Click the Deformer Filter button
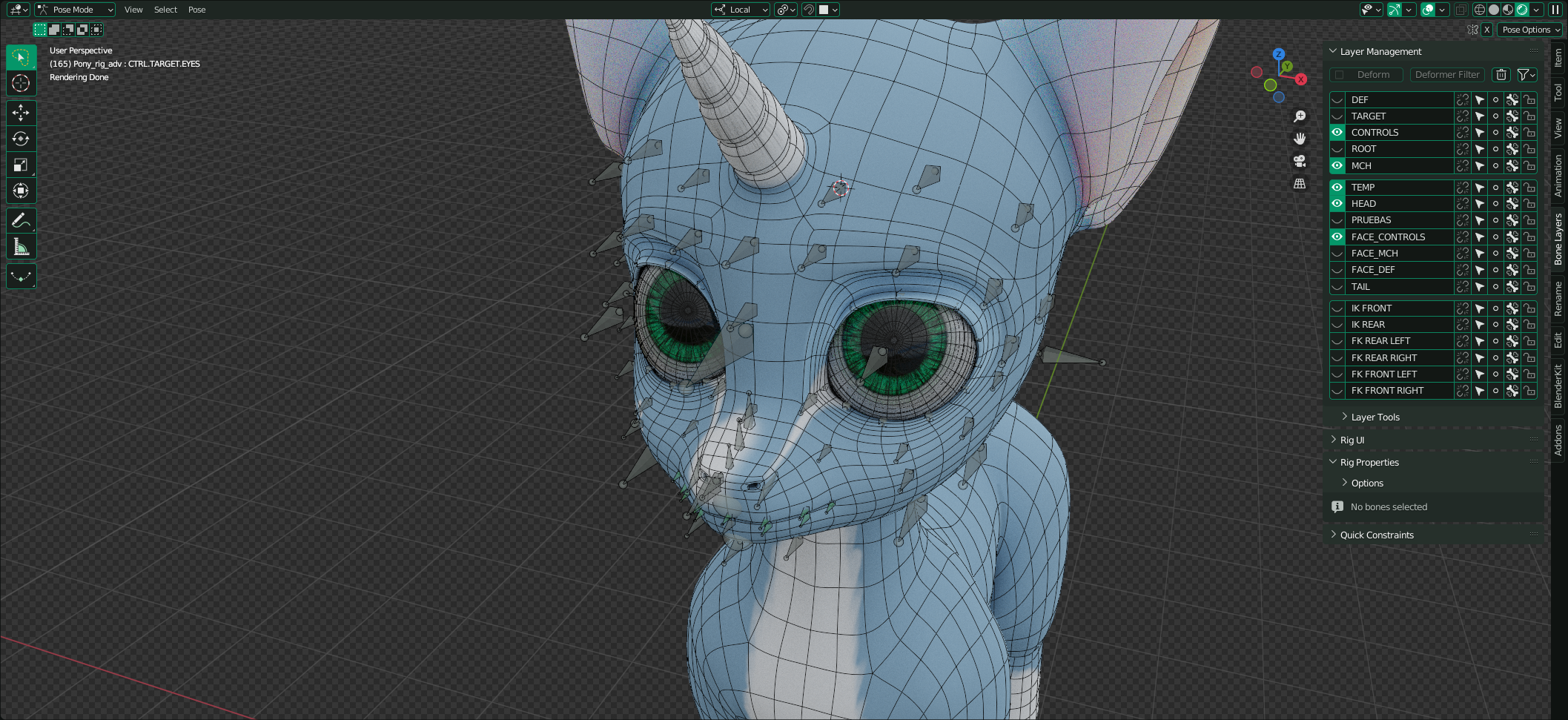This screenshot has height=720, width=1568. (x=1447, y=75)
